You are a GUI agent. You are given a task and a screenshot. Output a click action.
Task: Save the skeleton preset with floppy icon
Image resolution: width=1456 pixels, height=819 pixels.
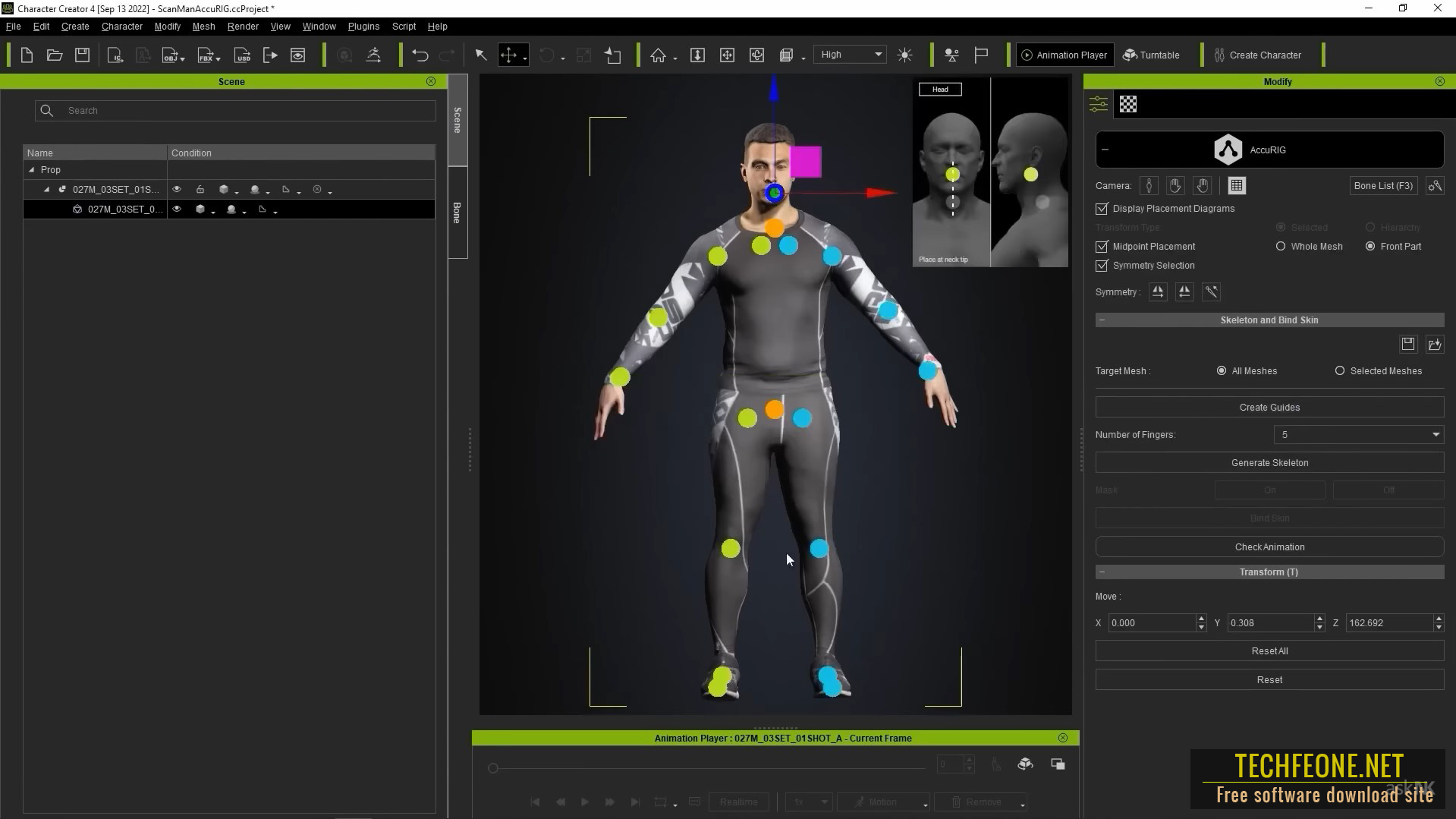[1408, 344]
